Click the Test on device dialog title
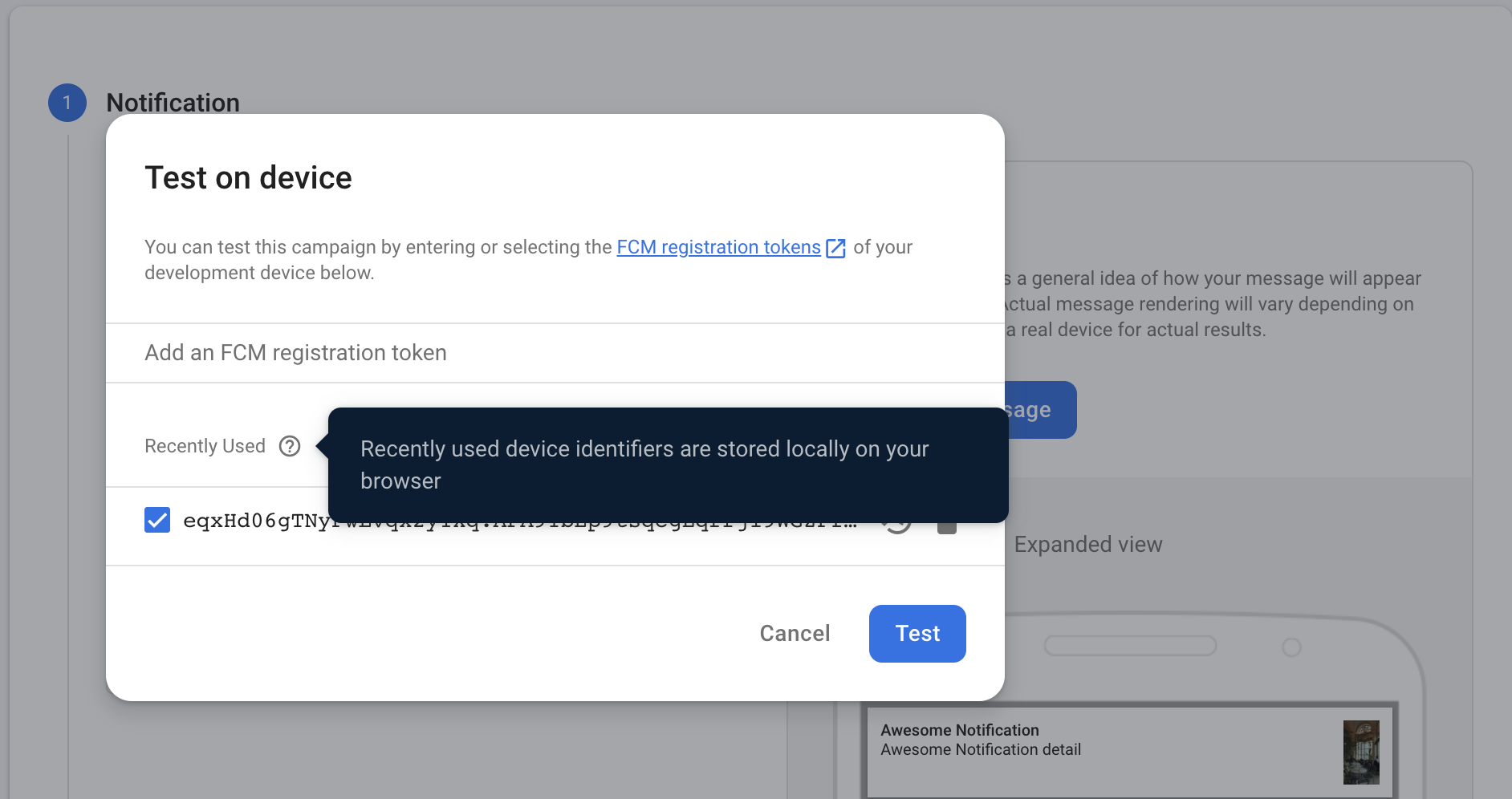 (248, 177)
